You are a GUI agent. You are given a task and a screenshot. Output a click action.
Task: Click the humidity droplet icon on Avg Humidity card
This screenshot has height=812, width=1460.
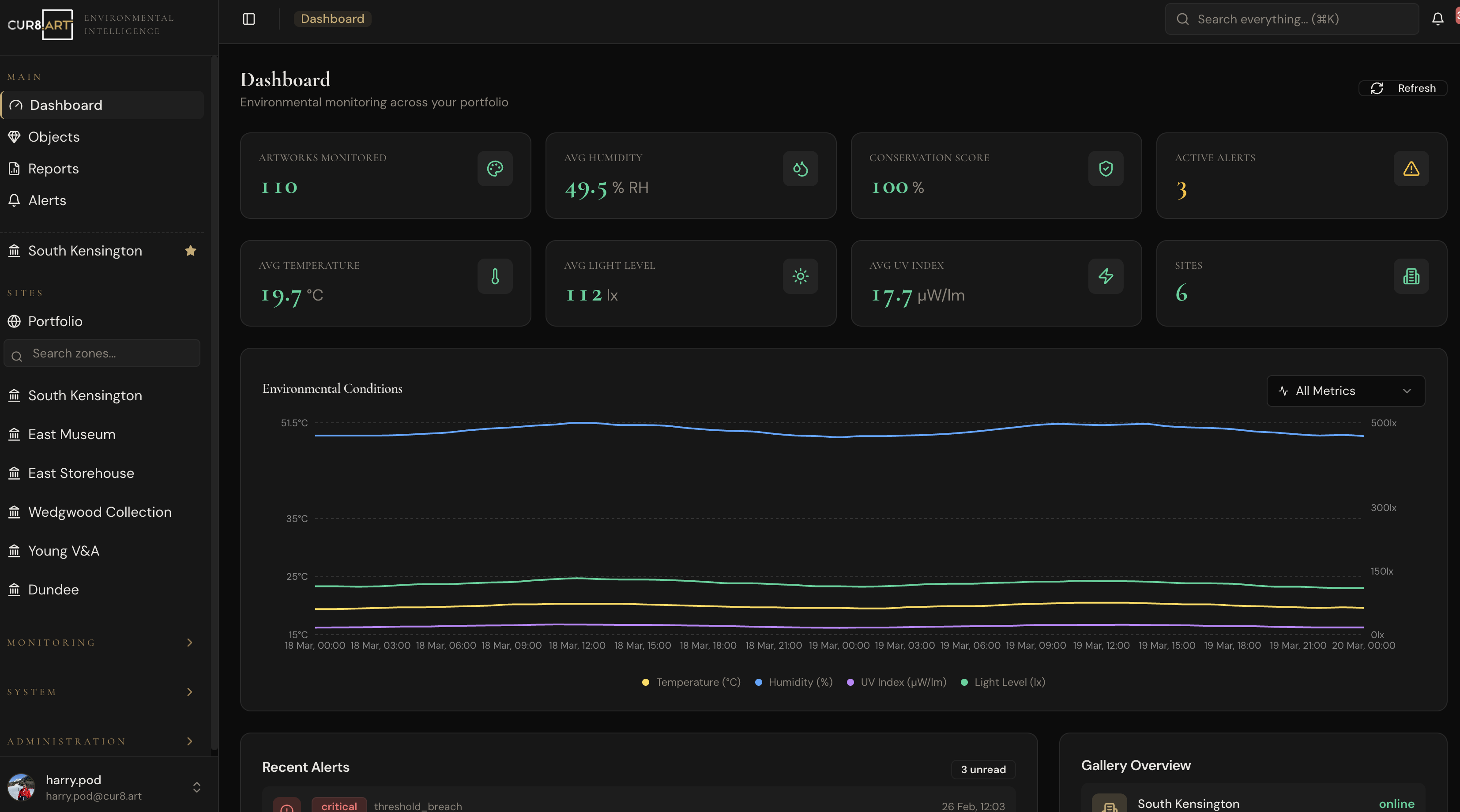click(x=800, y=168)
